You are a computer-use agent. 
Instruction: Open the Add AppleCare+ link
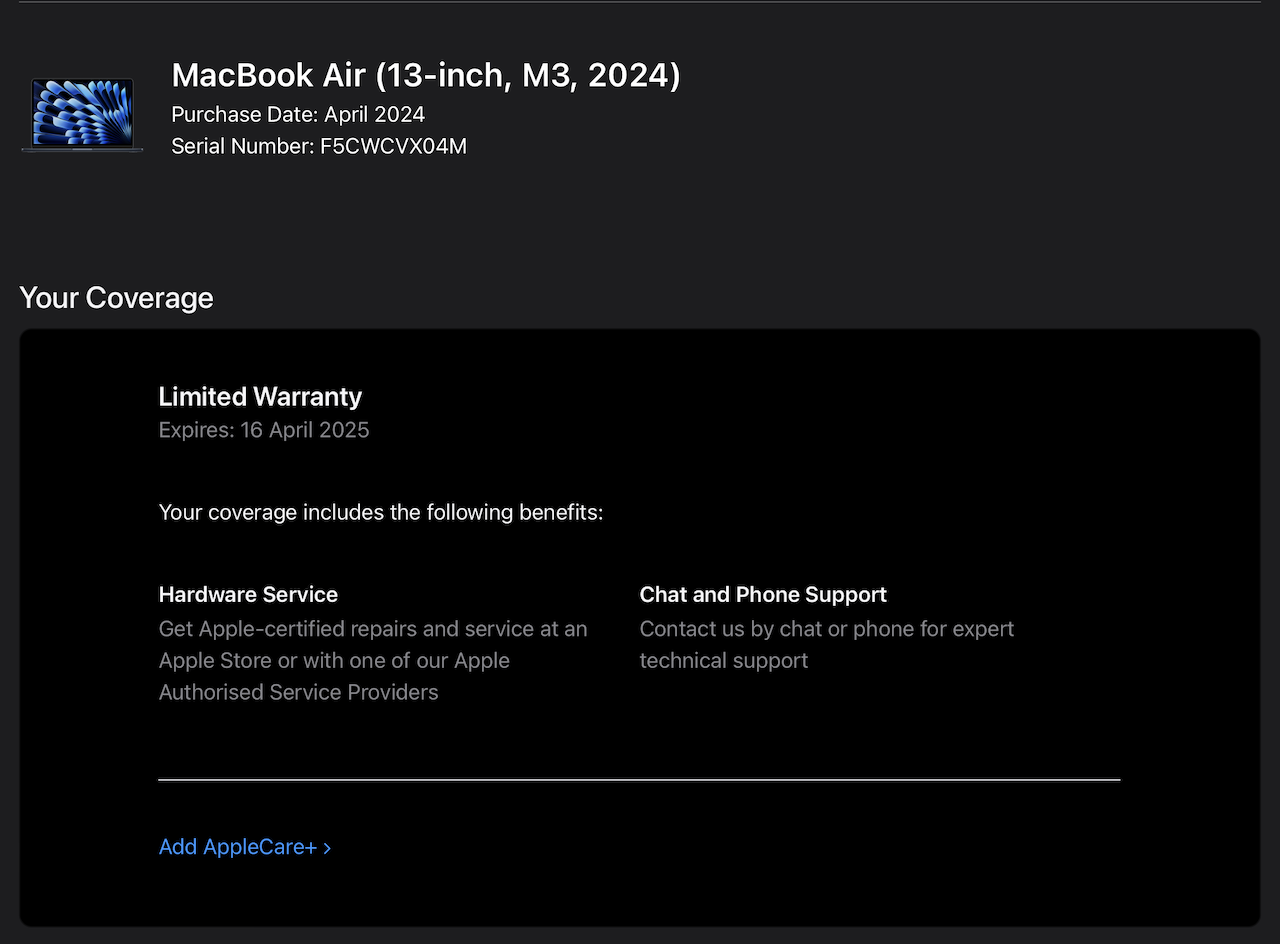point(245,847)
